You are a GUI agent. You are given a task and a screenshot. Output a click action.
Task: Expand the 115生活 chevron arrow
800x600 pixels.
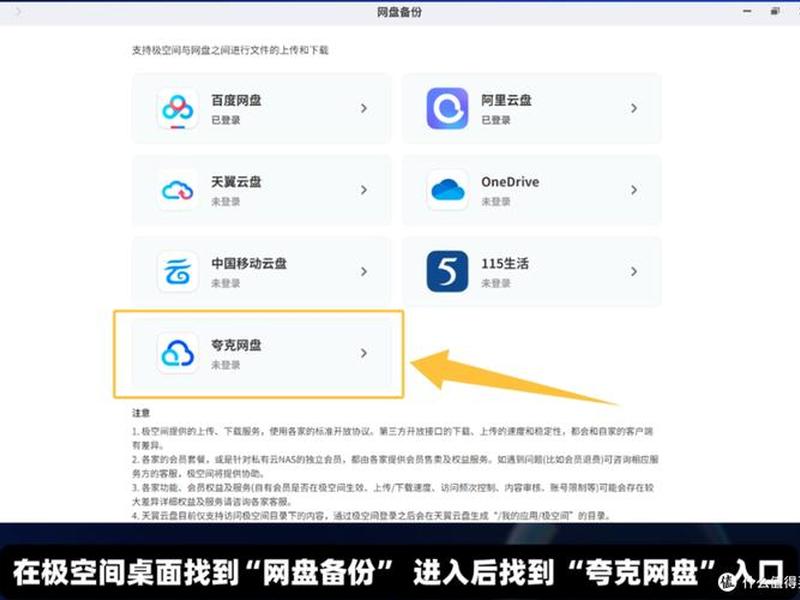coord(634,271)
